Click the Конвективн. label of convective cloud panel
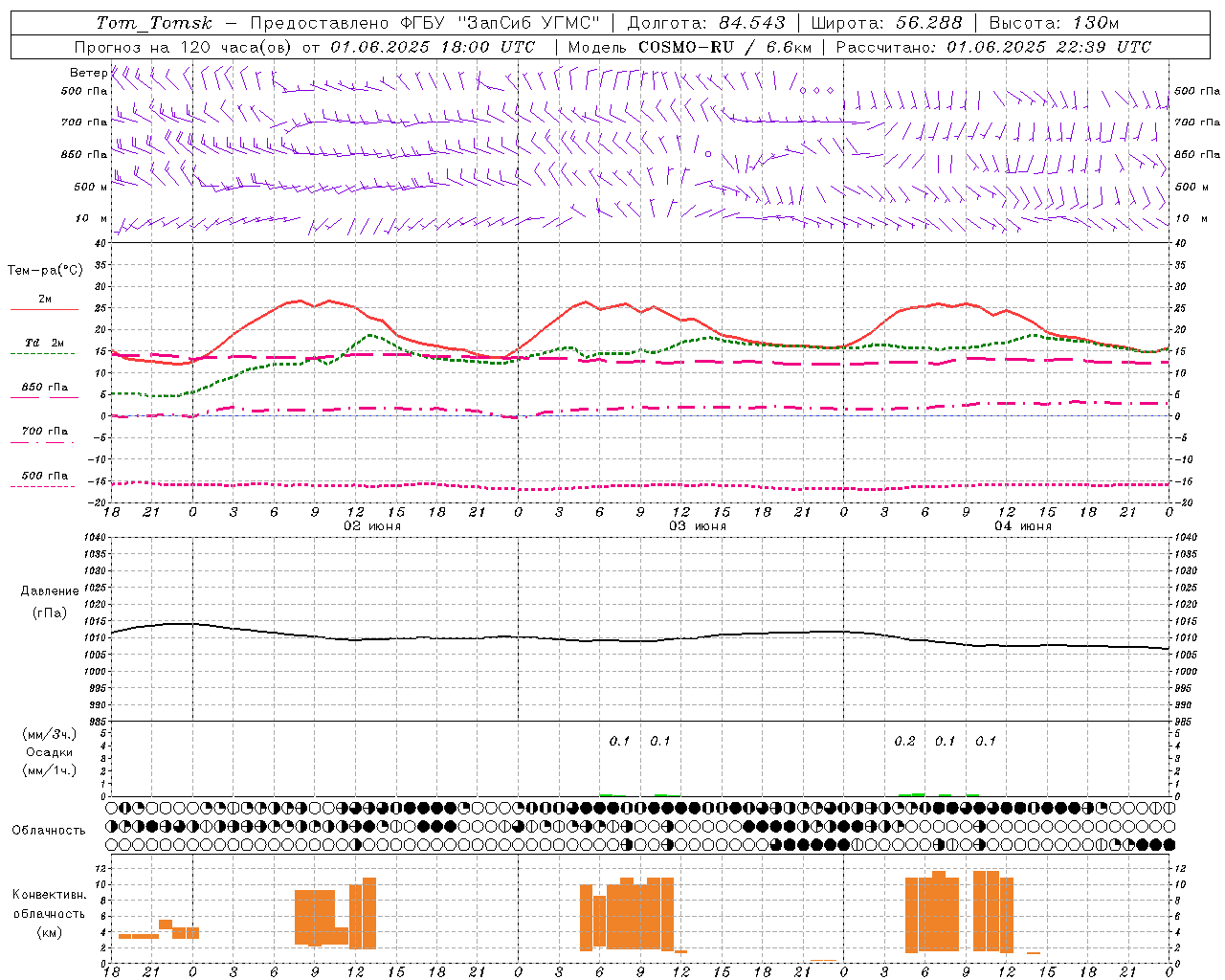This screenshot has height=980, width=1225. click(50, 895)
